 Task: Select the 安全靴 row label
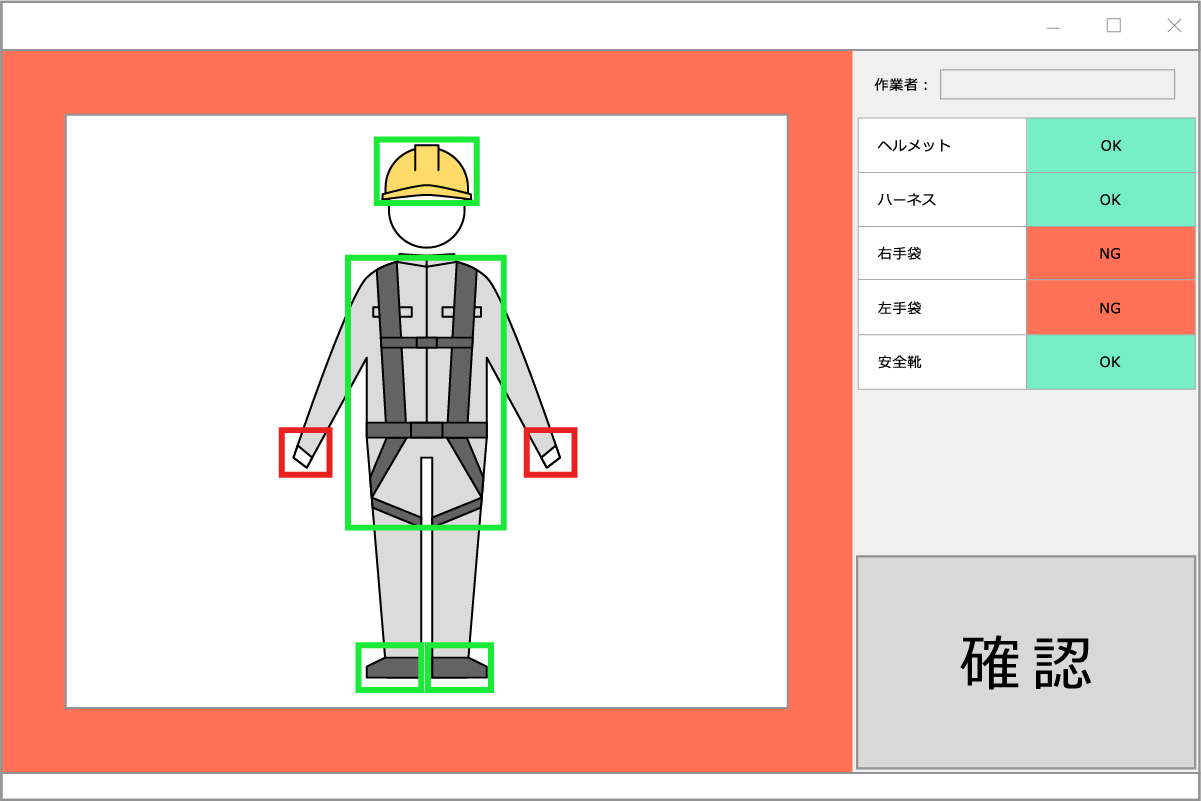[942, 362]
